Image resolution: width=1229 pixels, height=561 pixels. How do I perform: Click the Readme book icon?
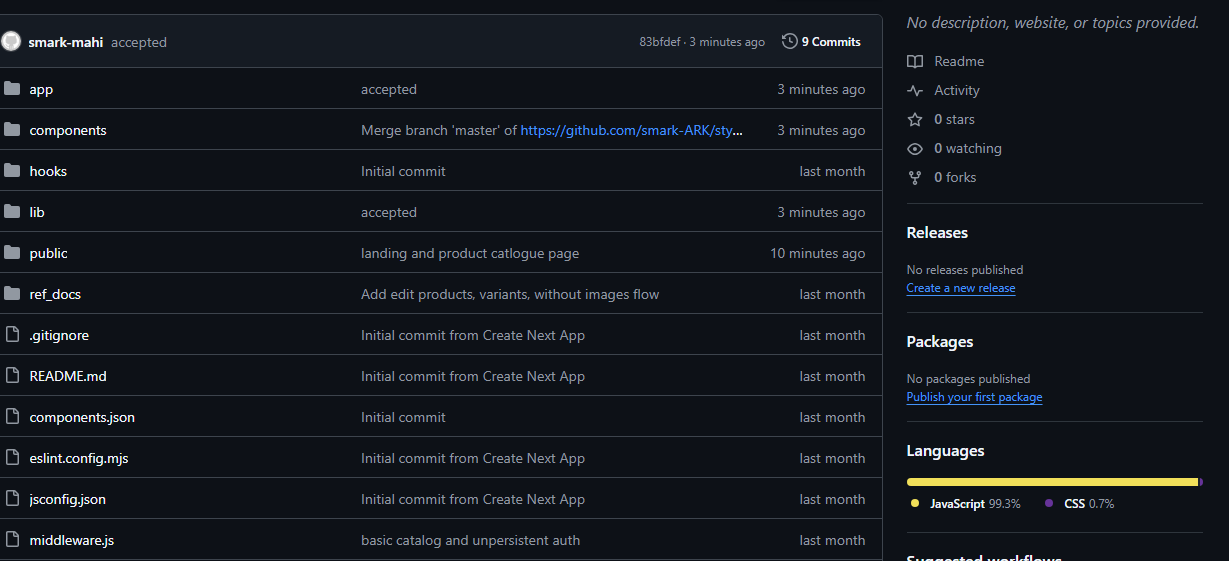click(915, 61)
